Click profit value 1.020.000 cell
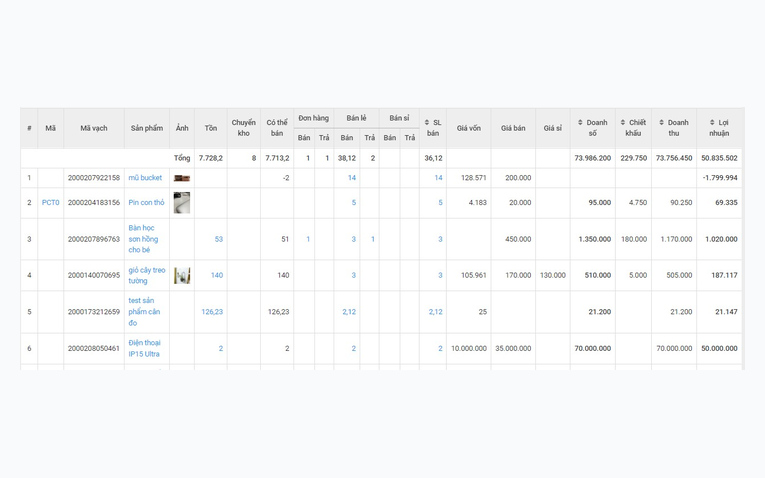The image size is (765, 478). pyautogui.click(x=721, y=239)
